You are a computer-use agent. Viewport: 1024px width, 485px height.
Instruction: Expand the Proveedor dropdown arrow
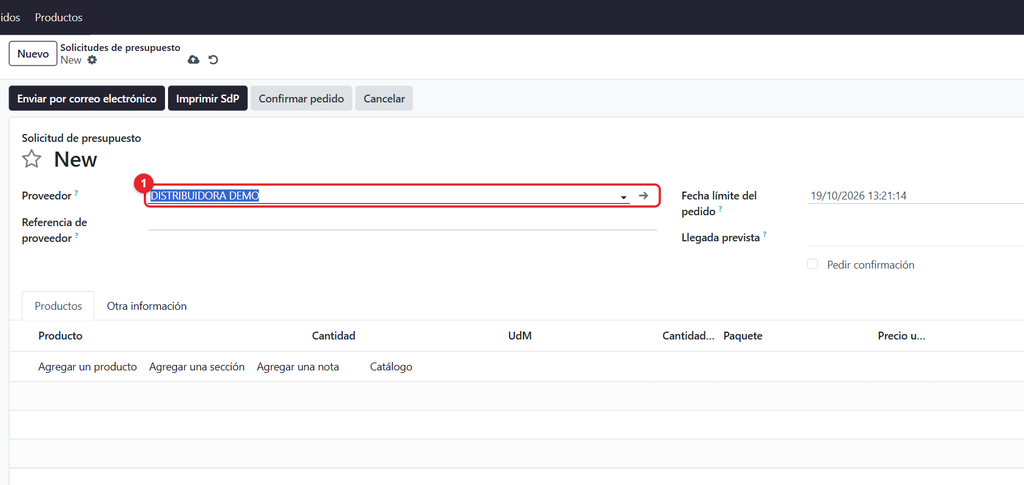(x=624, y=196)
